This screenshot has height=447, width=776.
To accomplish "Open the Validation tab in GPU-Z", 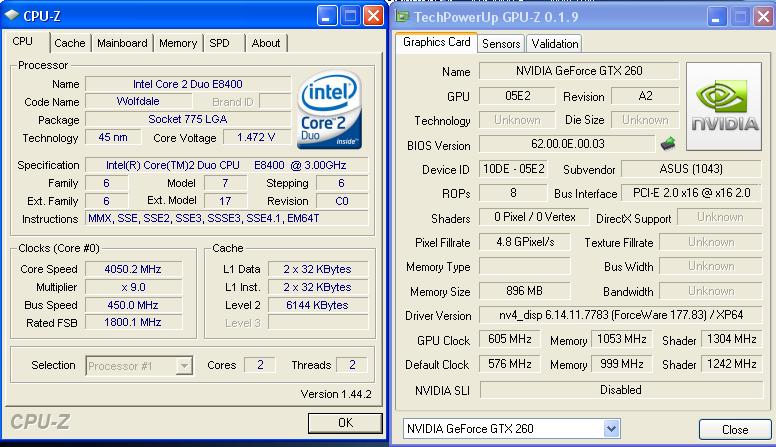I will 555,44.
